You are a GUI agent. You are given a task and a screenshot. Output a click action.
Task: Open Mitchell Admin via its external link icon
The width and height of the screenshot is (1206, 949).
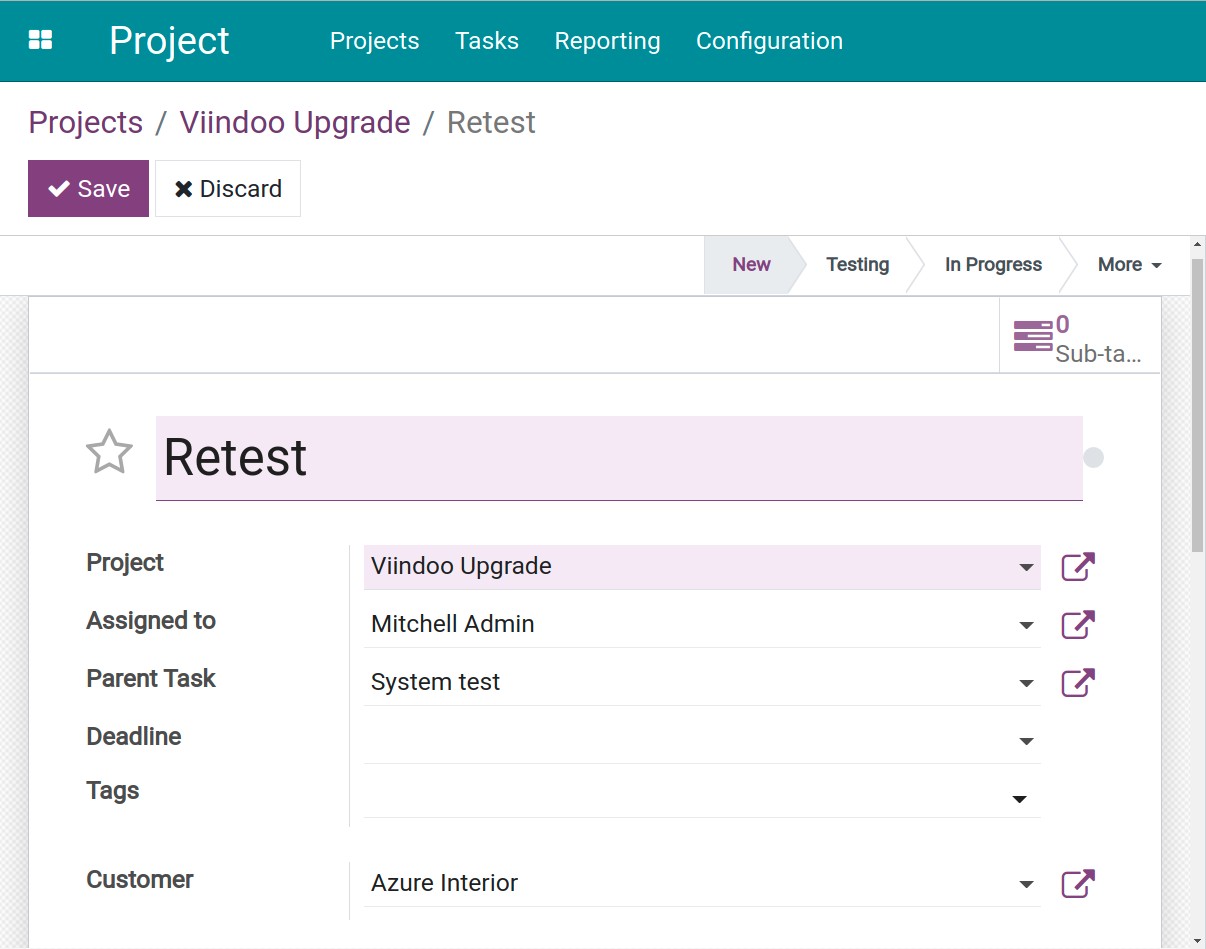click(1077, 624)
